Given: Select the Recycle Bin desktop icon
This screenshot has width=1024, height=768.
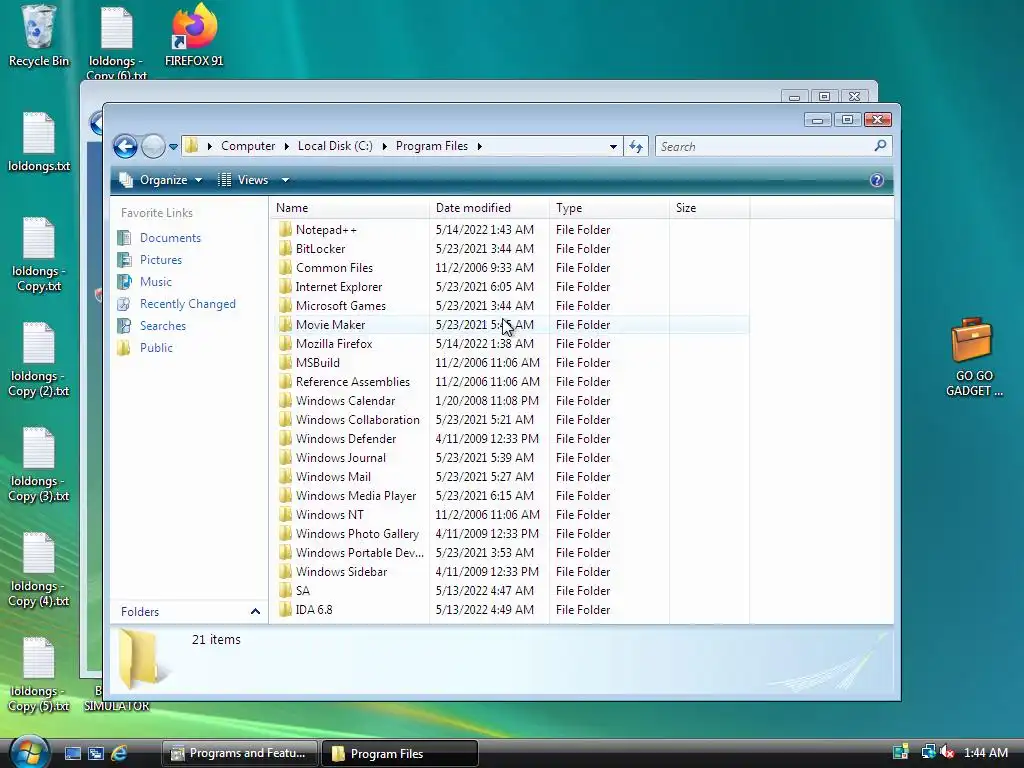Looking at the screenshot, I should [39, 34].
